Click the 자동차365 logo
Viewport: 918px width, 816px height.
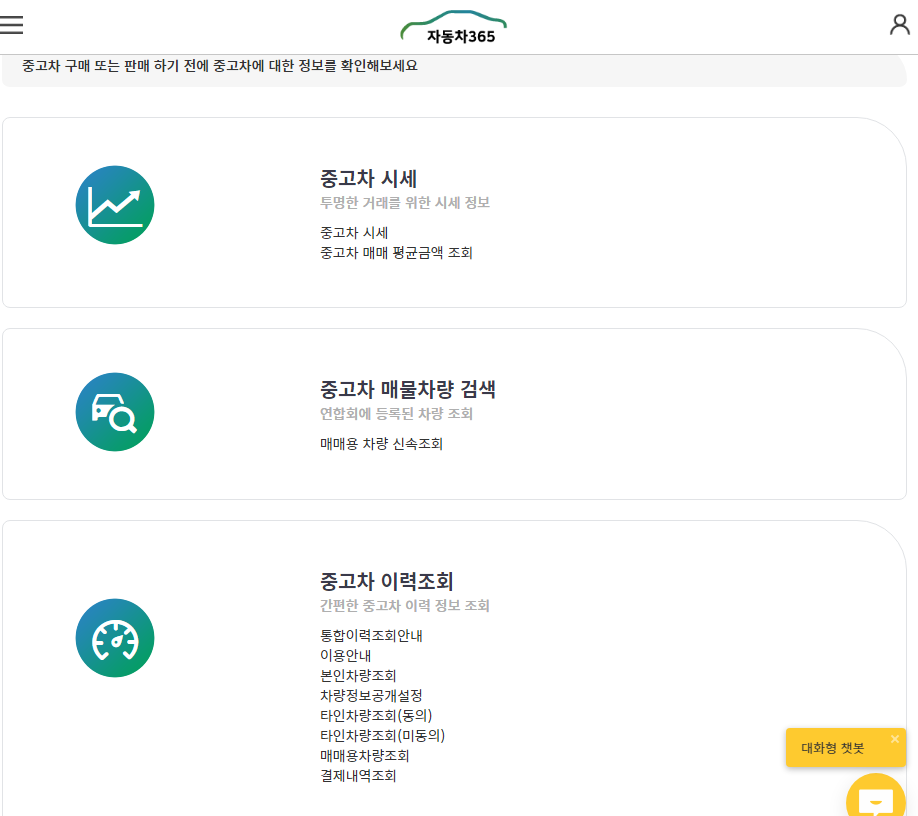[x=454, y=28]
